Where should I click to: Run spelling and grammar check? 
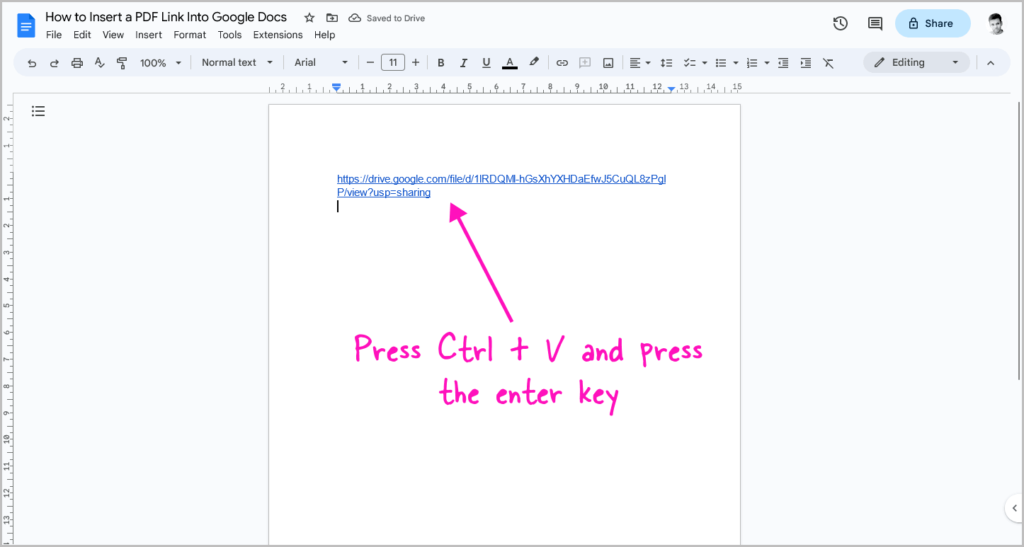pyautogui.click(x=99, y=63)
